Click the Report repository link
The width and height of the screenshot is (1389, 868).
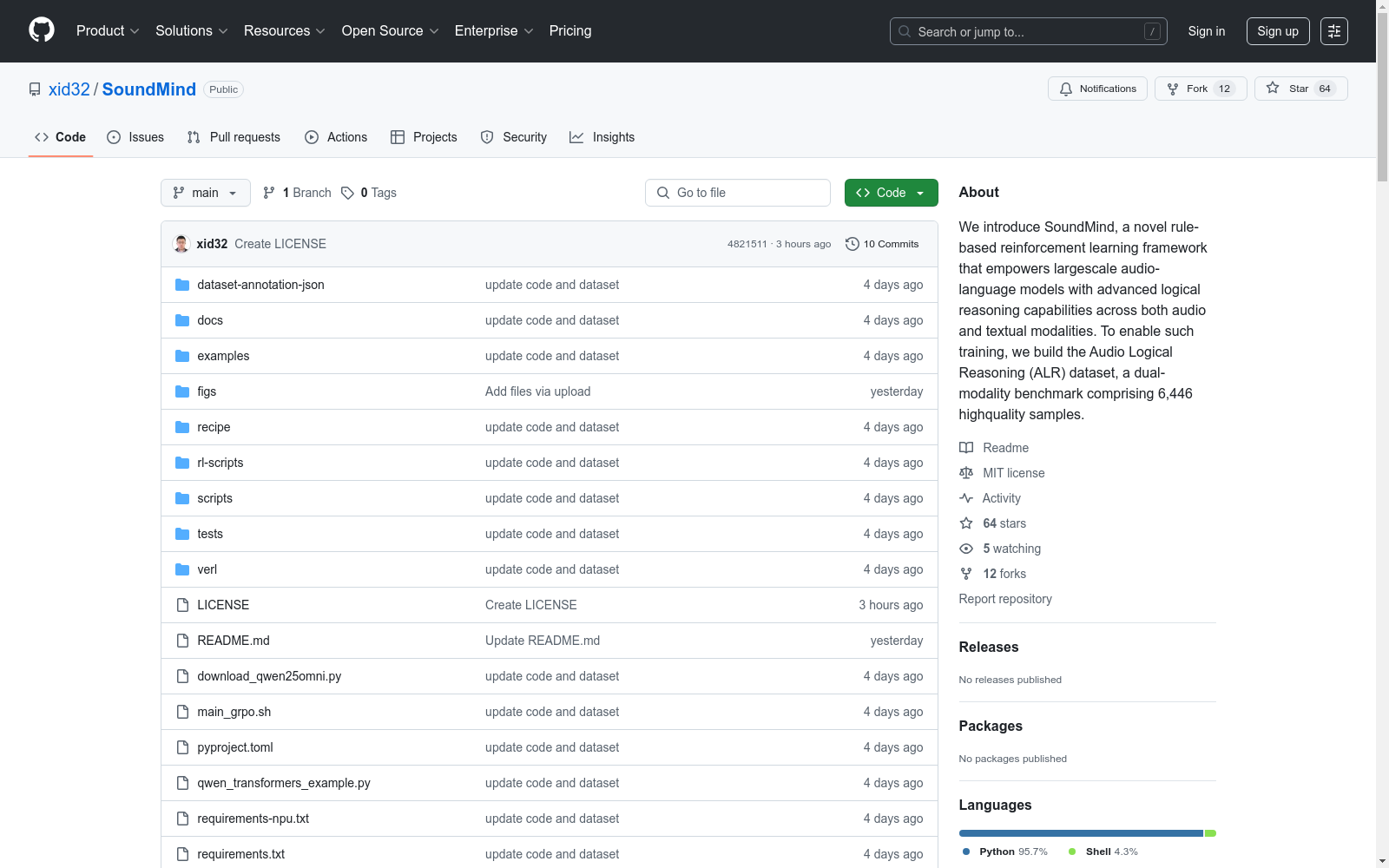(x=1005, y=599)
